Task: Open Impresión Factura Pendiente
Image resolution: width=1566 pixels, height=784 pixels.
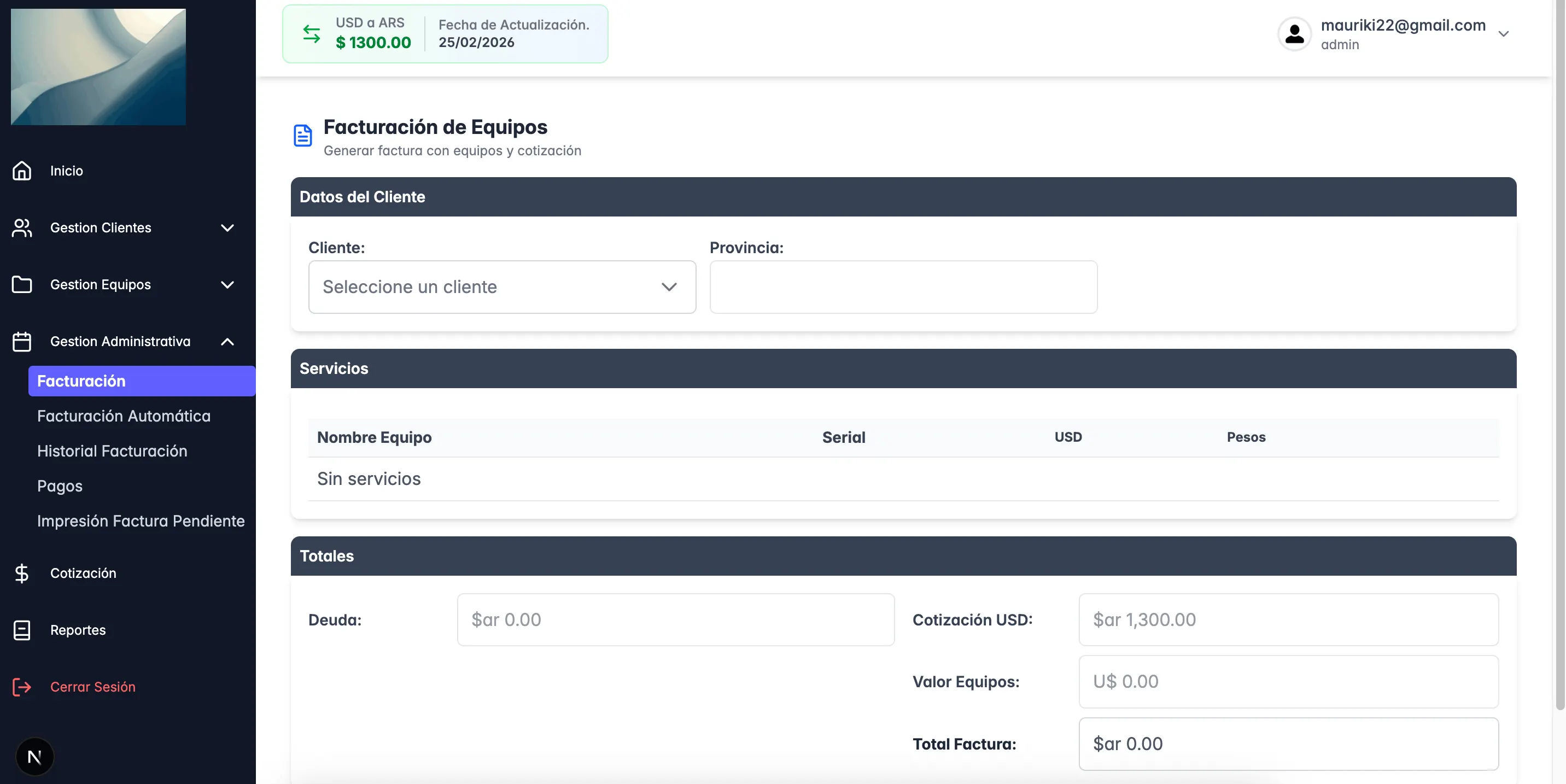Action: pyautogui.click(x=141, y=521)
